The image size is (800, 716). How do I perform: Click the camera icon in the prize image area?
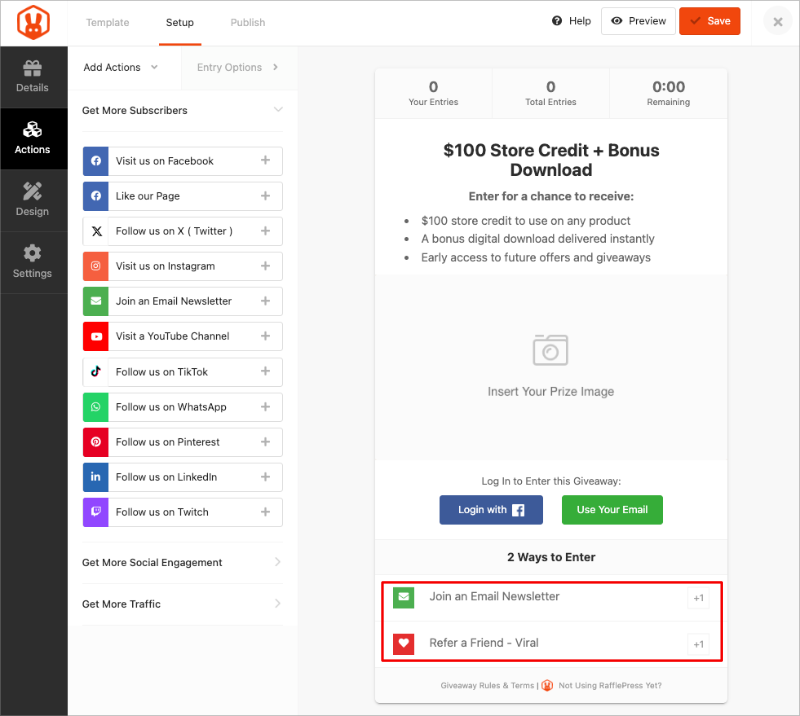[x=551, y=351]
